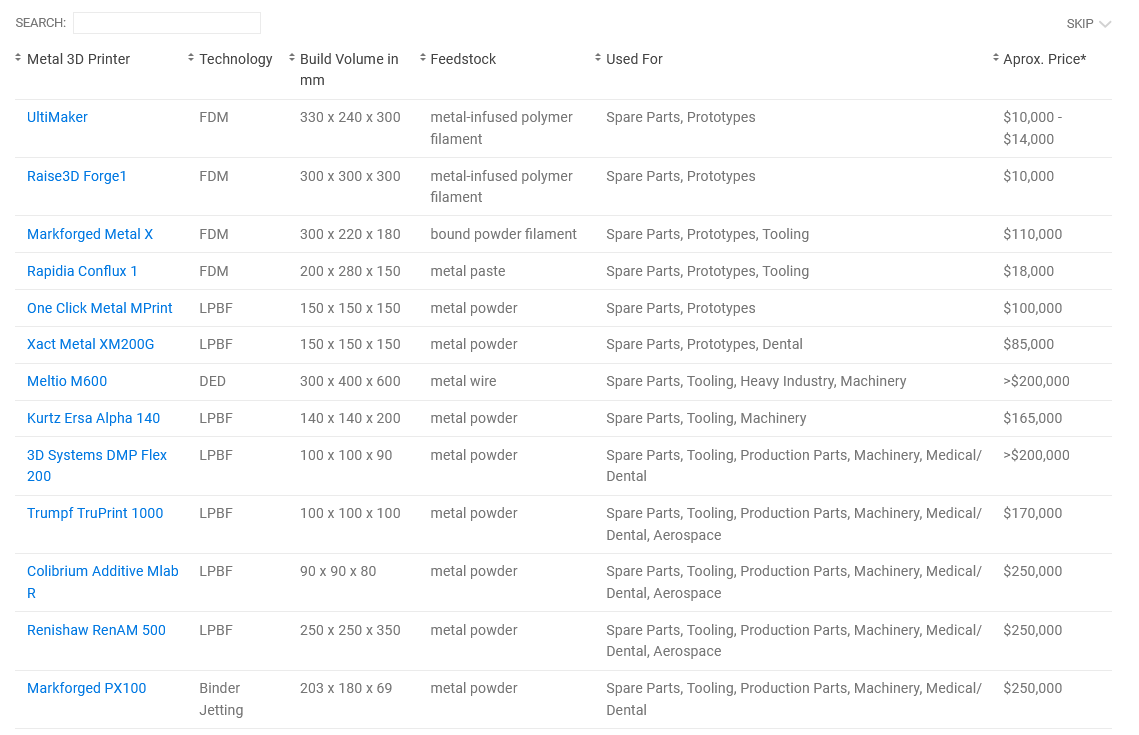Click the Technology column sort arrows

coord(191,58)
